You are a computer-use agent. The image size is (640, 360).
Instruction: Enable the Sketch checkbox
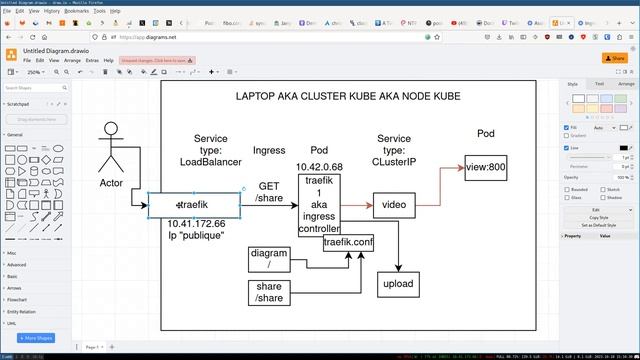click(603, 189)
